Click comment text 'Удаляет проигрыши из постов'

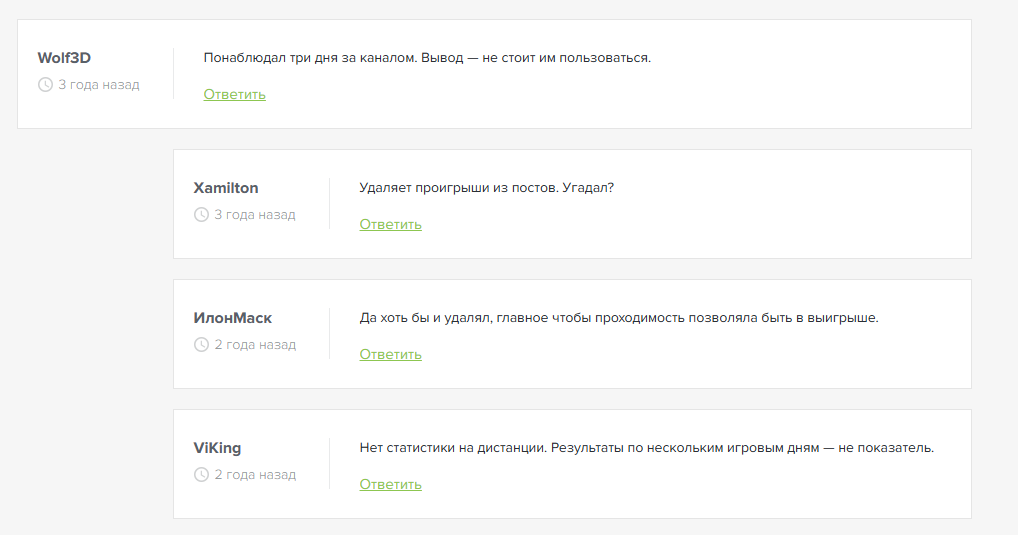[486, 188]
